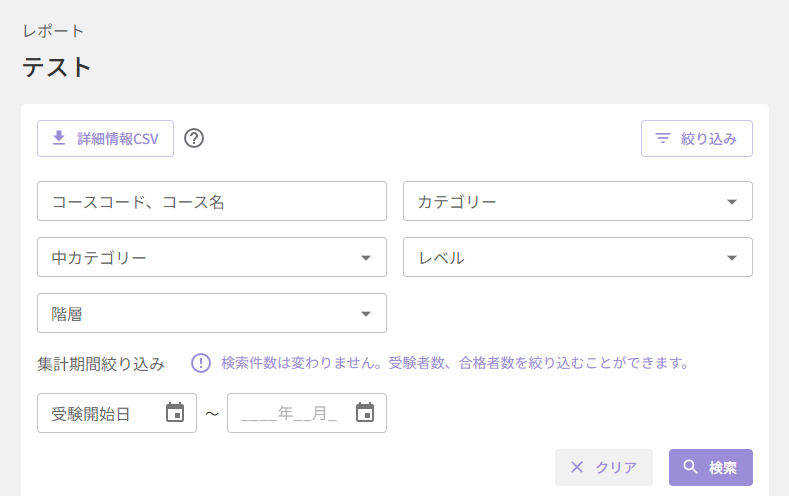Open the 階層 dropdown
Image resolution: width=789 pixels, height=496 pixels.
point(212,313)
